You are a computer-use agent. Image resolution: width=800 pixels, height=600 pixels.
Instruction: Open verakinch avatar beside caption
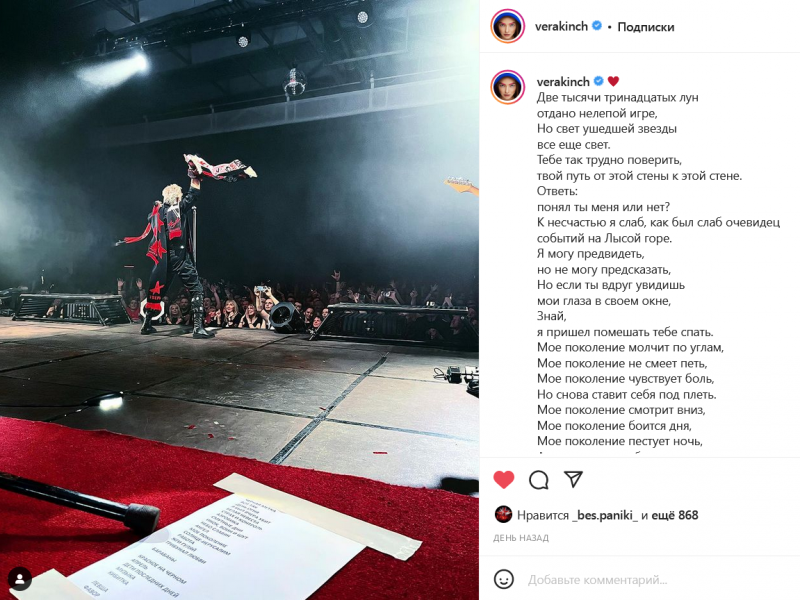pos(508,87)
